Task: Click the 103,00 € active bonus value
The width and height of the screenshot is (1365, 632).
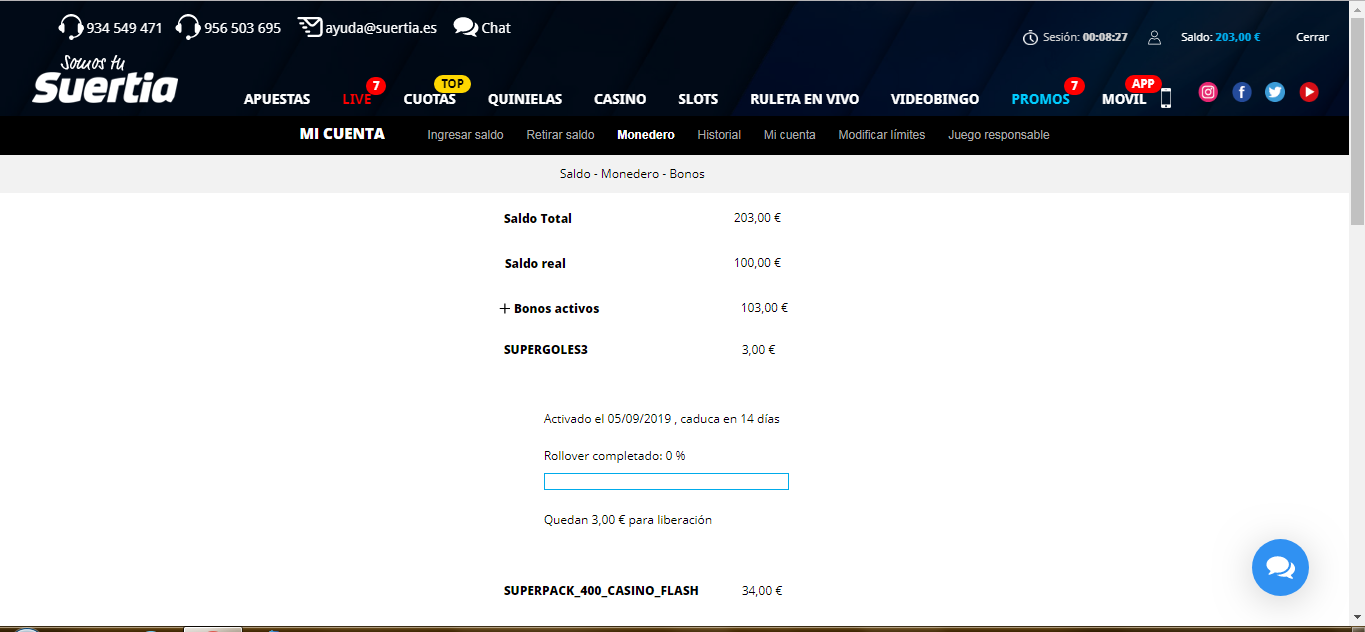Action: click(x=764, y=308)
